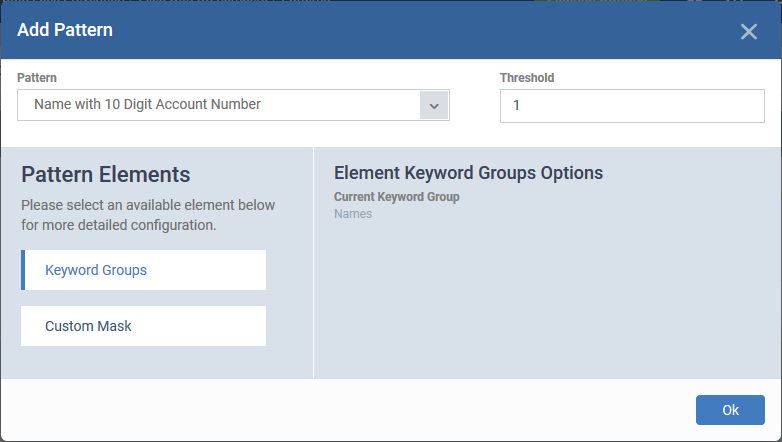Confirm with the Ok button
Screen dimensions: 782x442
point(730,410)
